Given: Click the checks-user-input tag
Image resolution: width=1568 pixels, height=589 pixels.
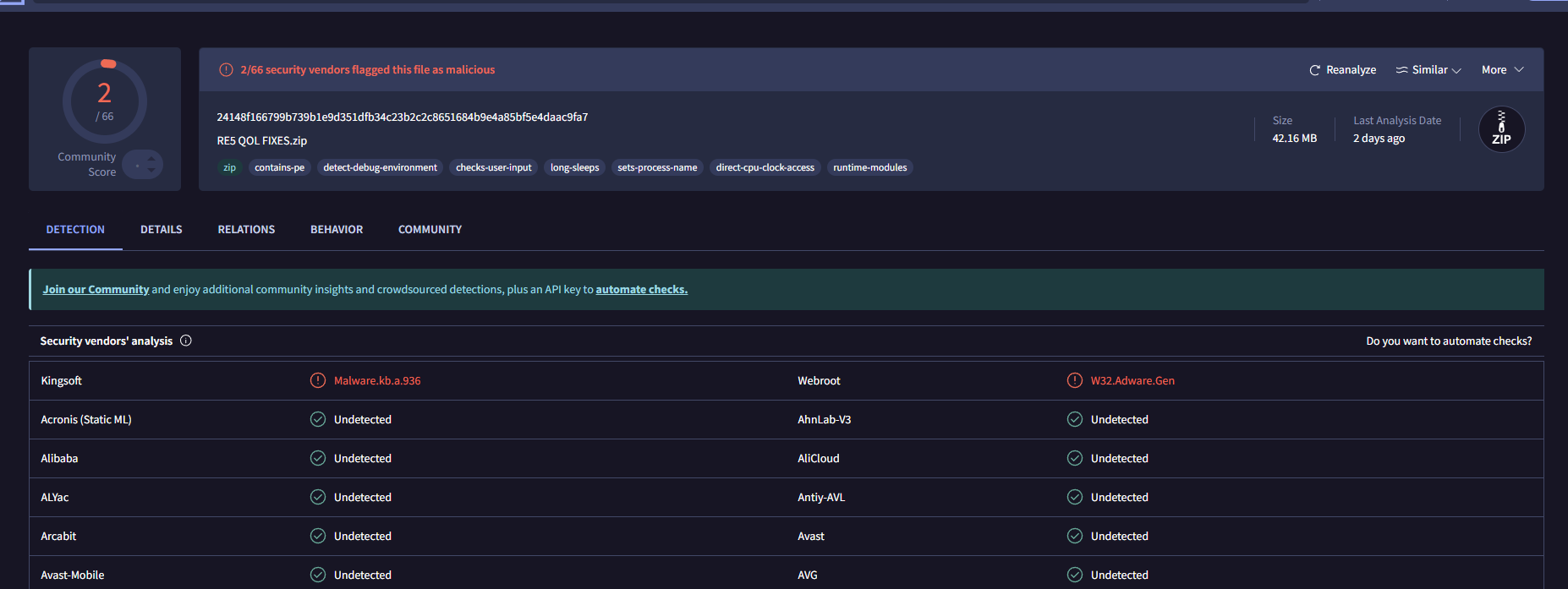Looking at the screenshot, I should (494, 167).
